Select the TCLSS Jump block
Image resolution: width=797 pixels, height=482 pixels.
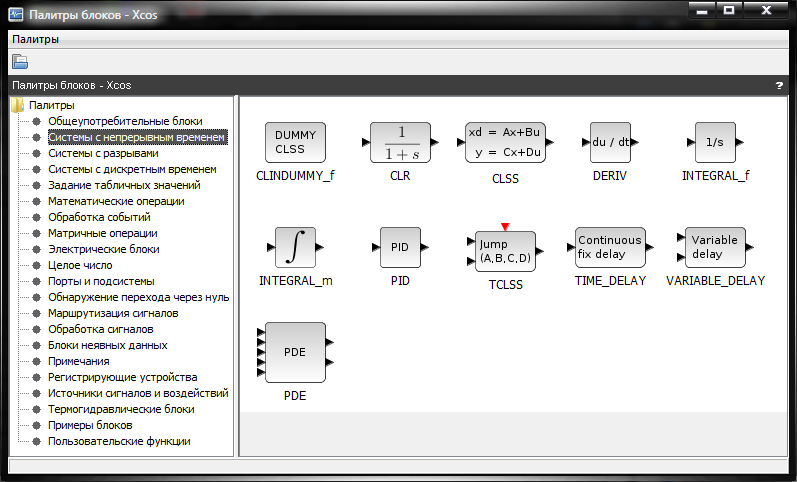pos(505,250)
